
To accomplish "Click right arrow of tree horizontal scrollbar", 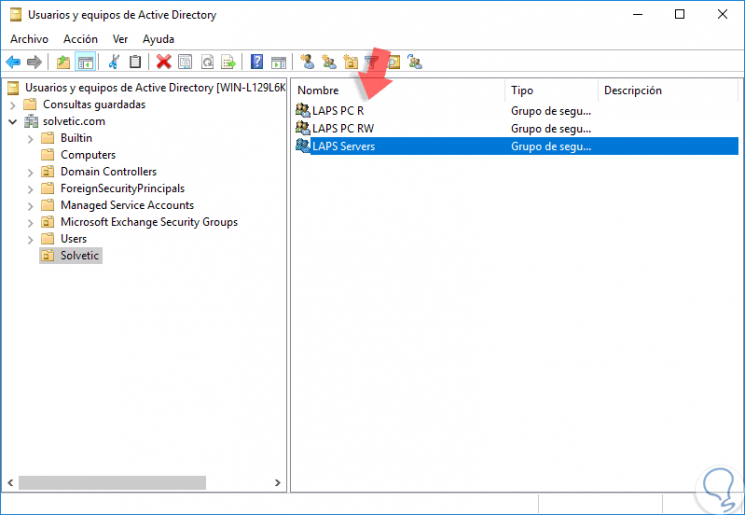I will click(277, 483).
